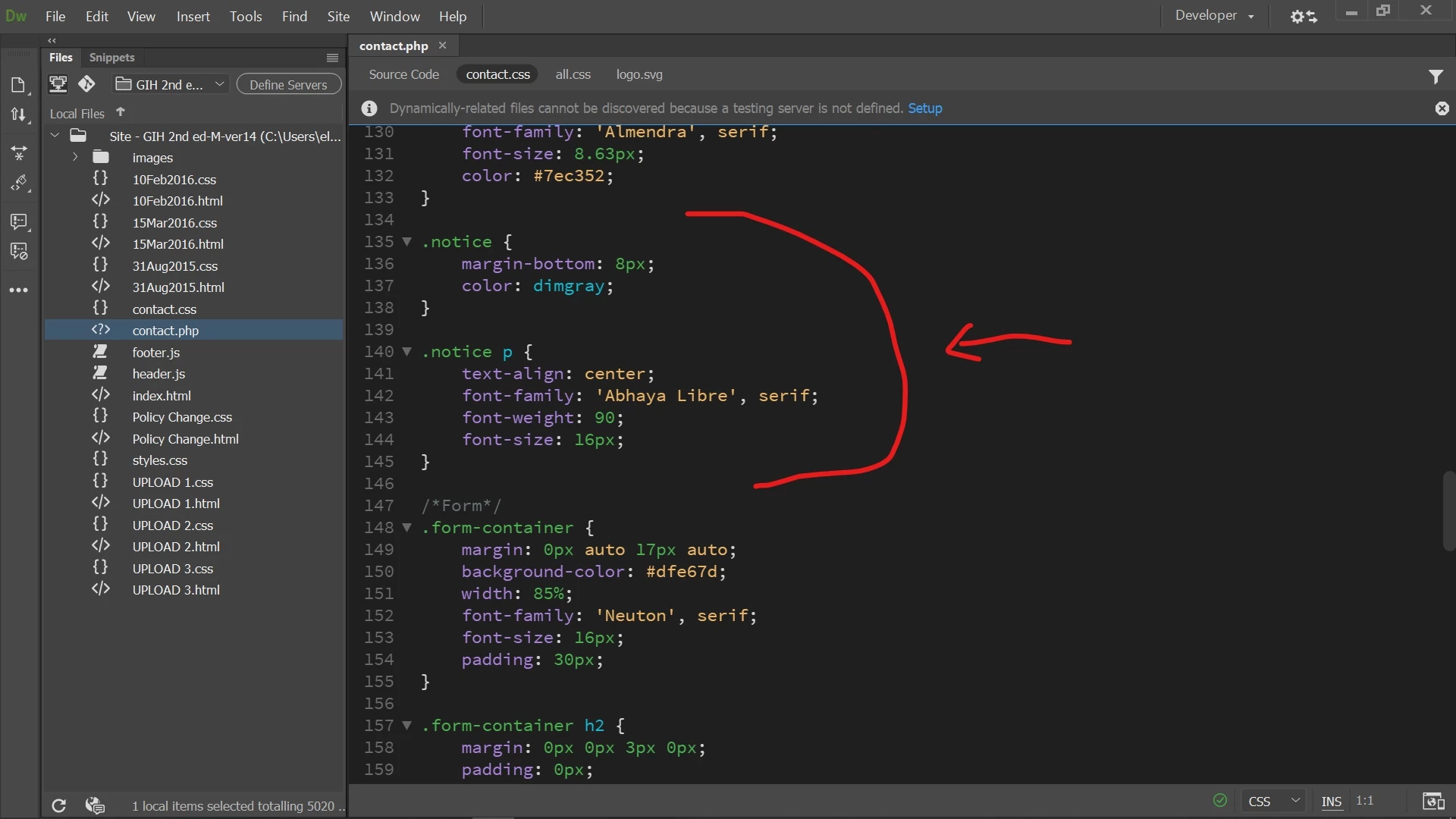Switch to Git view diamond icon

(86, 84)
